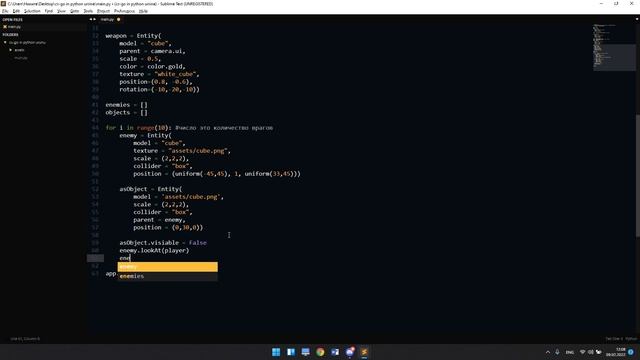Image resolution: width=640 pixels, height=360 pixels.
Task: Click the 'weapon = Entity(' line
Action: (133, 36)
